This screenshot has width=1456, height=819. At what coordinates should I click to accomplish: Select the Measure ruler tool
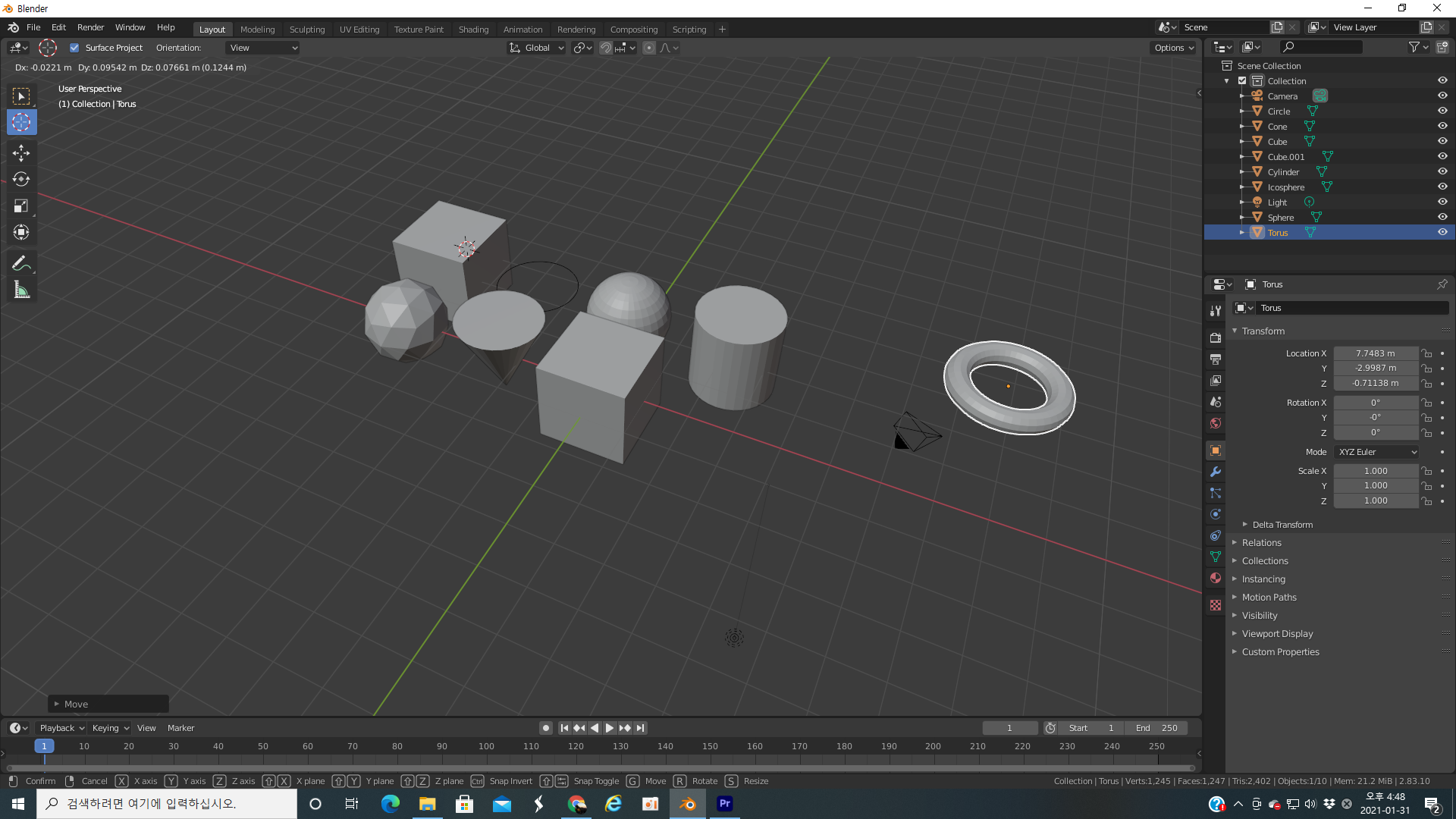click(21, 290)
